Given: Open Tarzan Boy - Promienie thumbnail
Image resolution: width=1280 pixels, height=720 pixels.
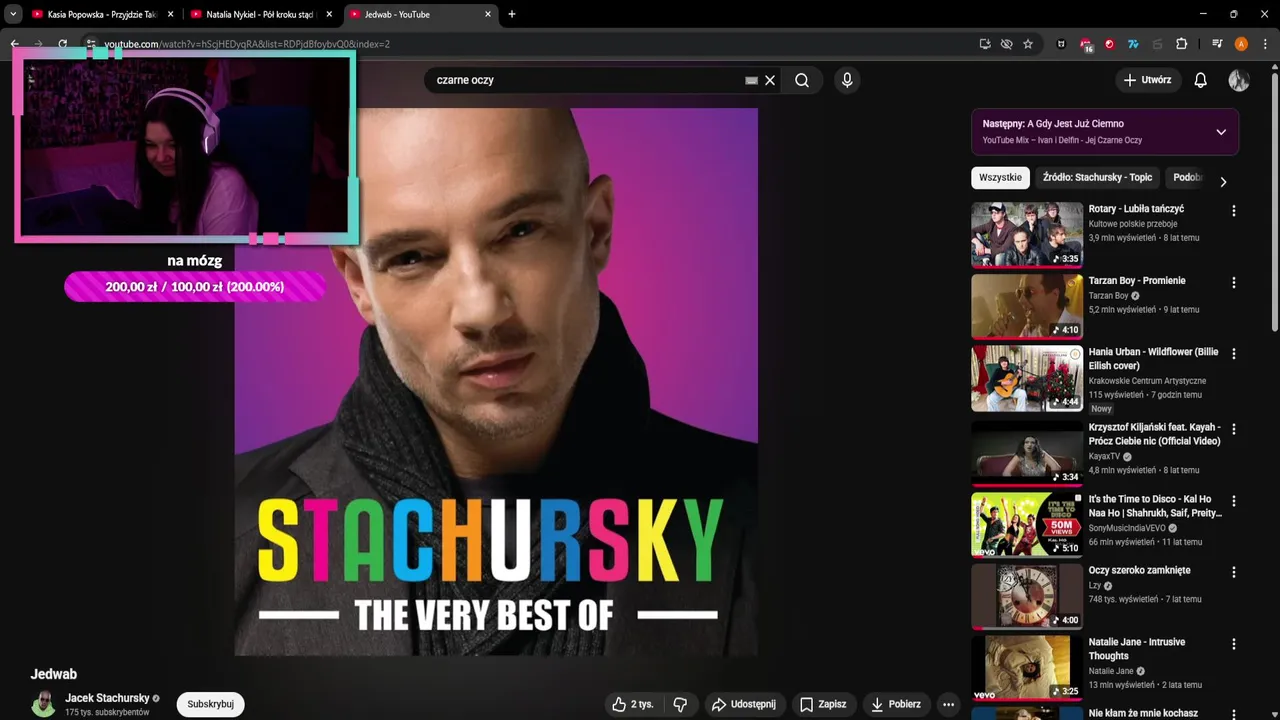Looking at the screenshot, I should [x=1027, y=307].
